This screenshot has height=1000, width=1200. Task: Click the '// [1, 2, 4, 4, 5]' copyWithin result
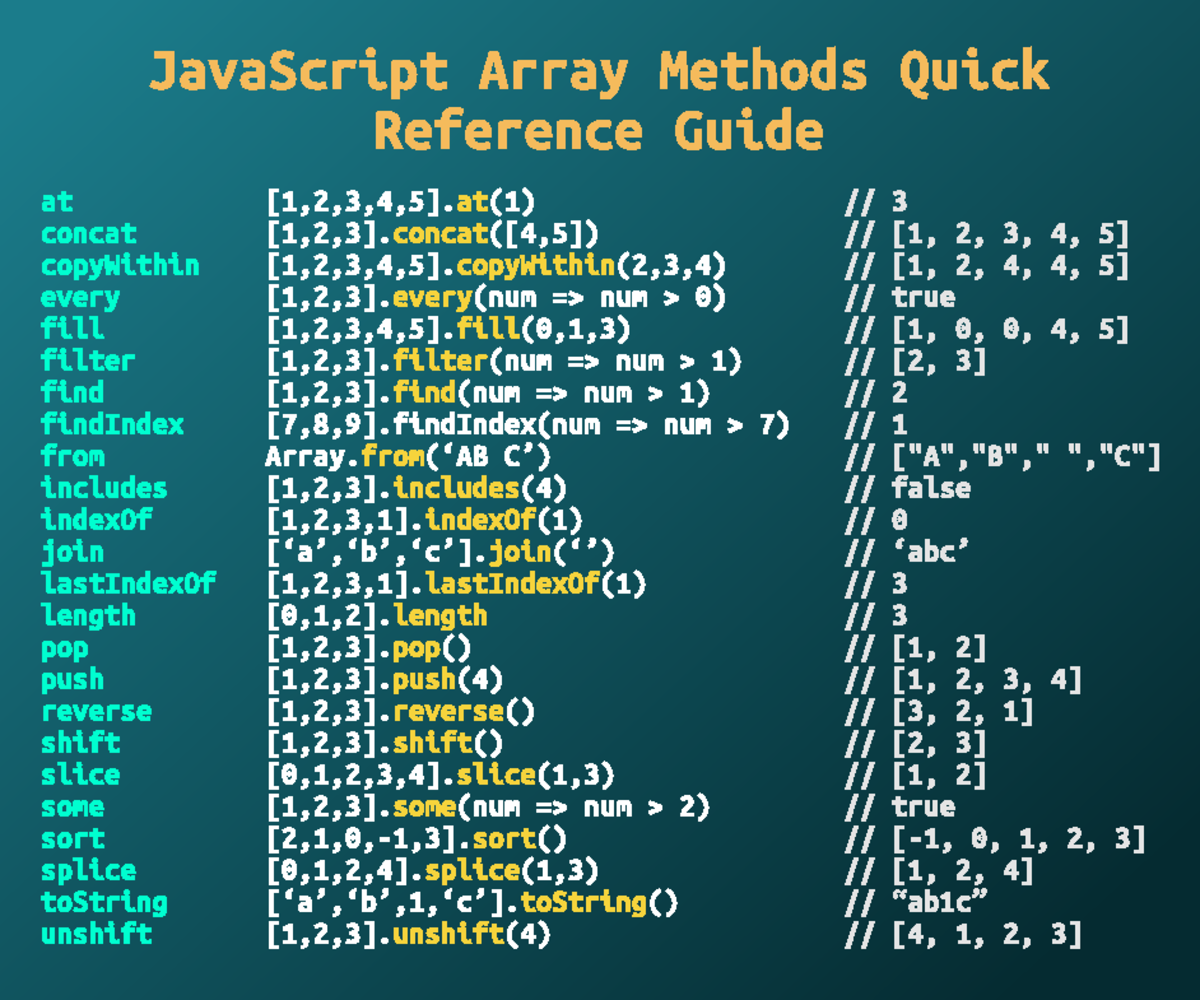pos(987,266)
